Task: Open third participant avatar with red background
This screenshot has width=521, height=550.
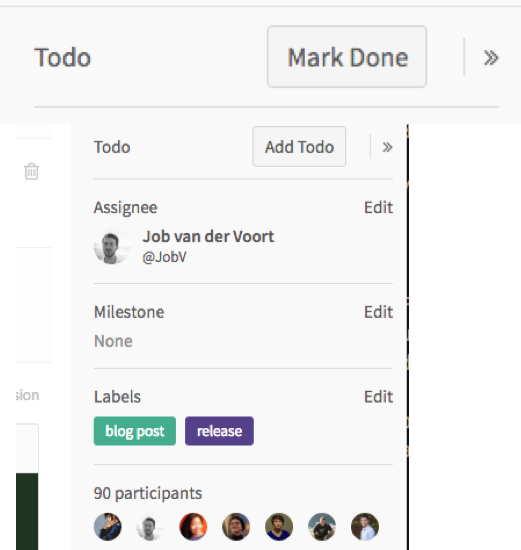Action: pyautogui.click(x=193, y=526)
